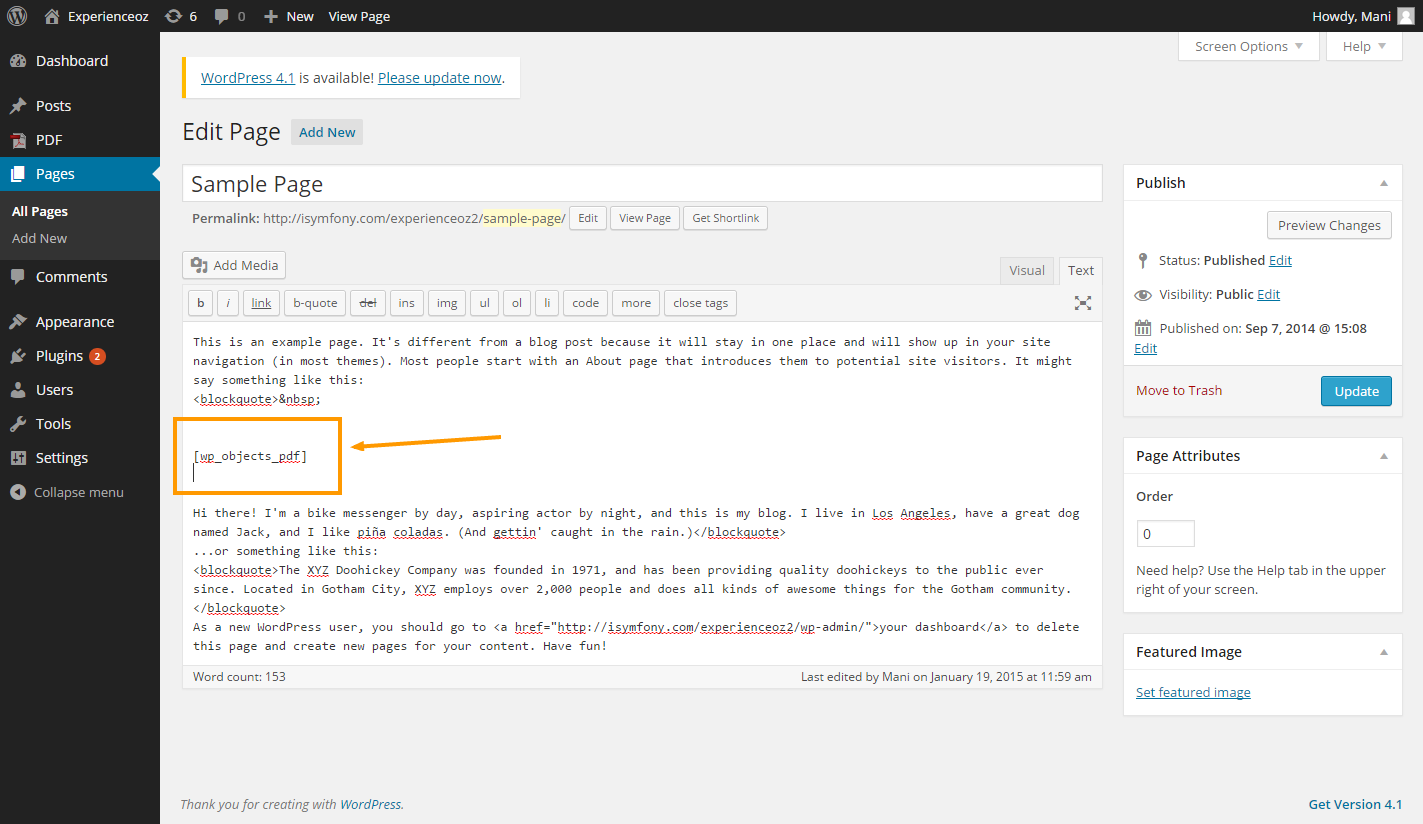Click permalink Edit button
Screen dimensions: 1423x824
tap(588, 218)
